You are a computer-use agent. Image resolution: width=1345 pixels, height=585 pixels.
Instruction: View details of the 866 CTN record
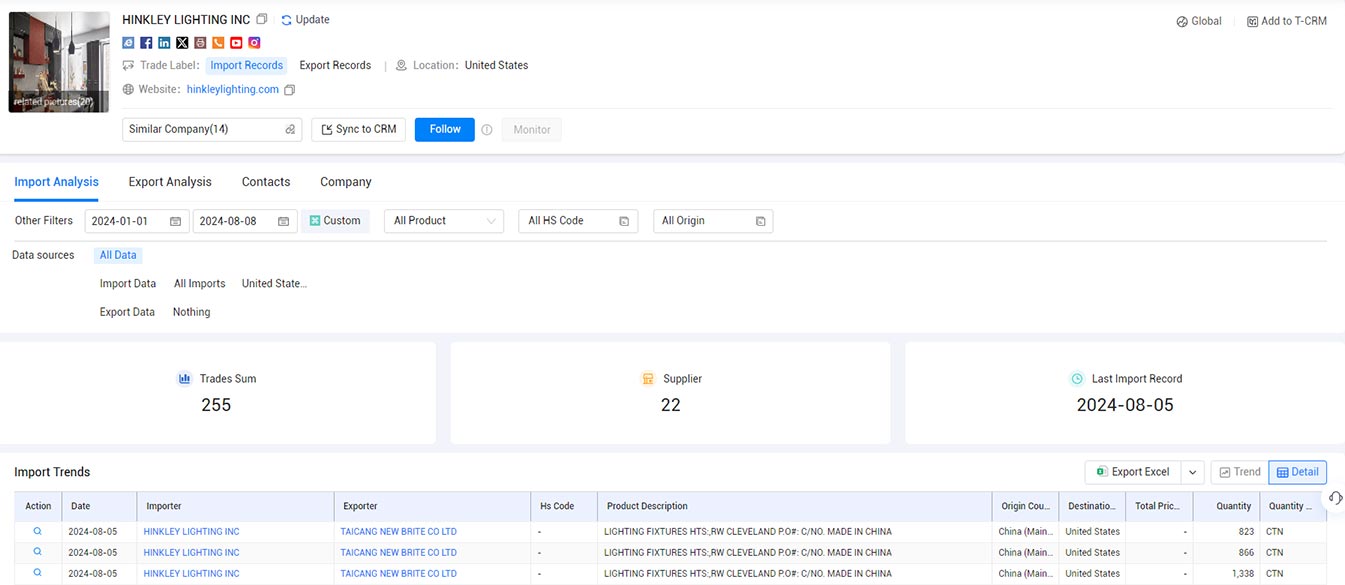pos(38,552)
